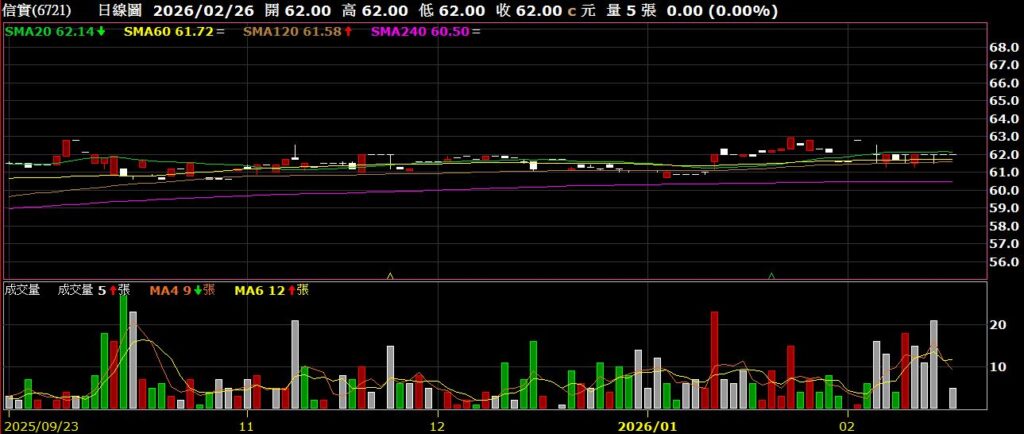Click the red up arrow beside SMA120
Screen dimensions: 1024x434
click(346, 32)
